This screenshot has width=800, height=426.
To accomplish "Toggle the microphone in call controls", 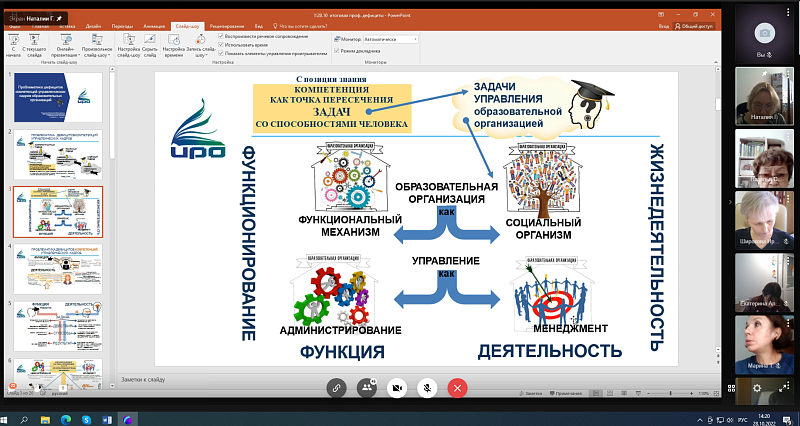I will pyautogui.click(x=428, y=386).
